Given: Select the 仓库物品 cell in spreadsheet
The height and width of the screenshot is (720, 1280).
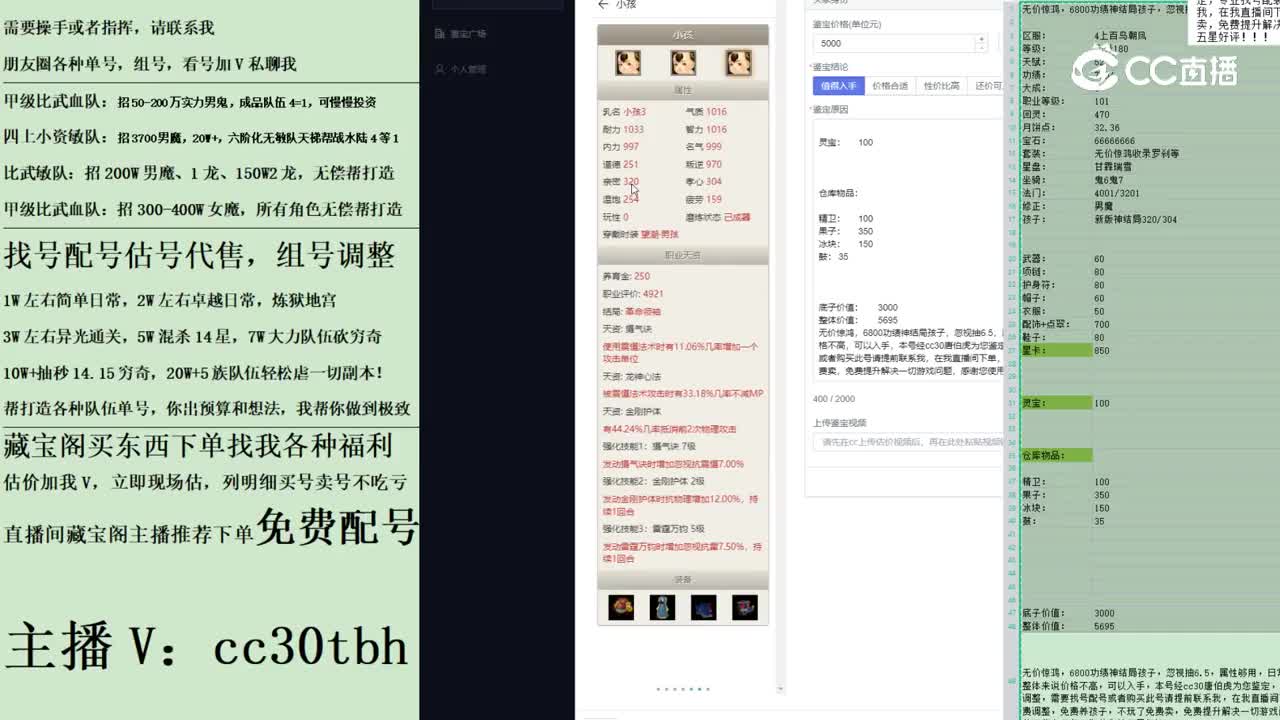Looking at the screenshot, I should pyautogui.click(x=1055, y=456).
